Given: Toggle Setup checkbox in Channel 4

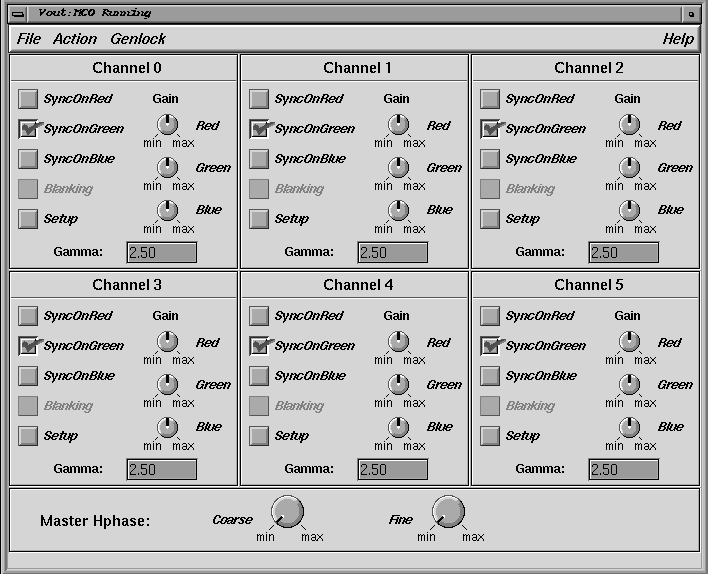Looking at the screenshot, I should pyautogui.click(x=259, y=436).
